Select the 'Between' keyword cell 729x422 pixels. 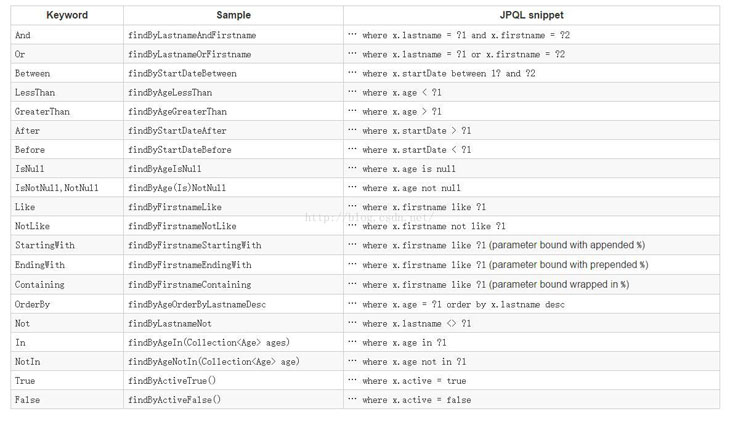[x=33, y=73]
